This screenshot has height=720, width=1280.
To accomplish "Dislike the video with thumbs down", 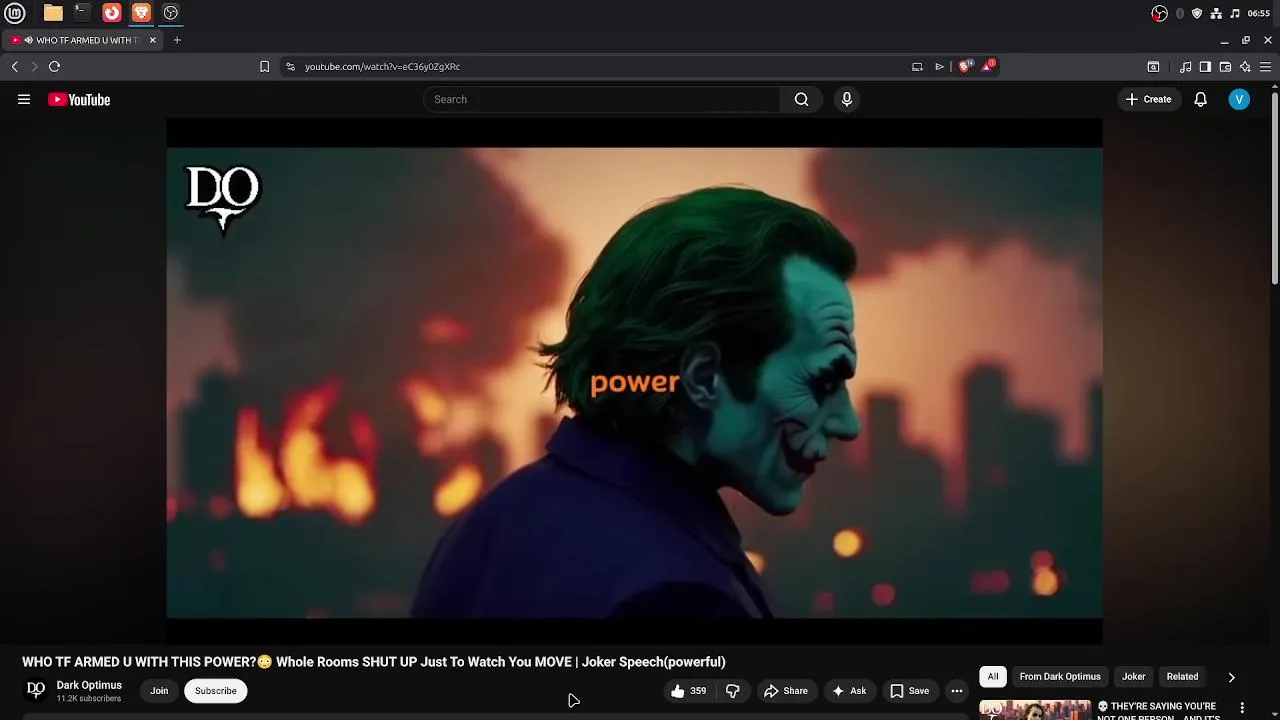I will (x=732, y=691).
